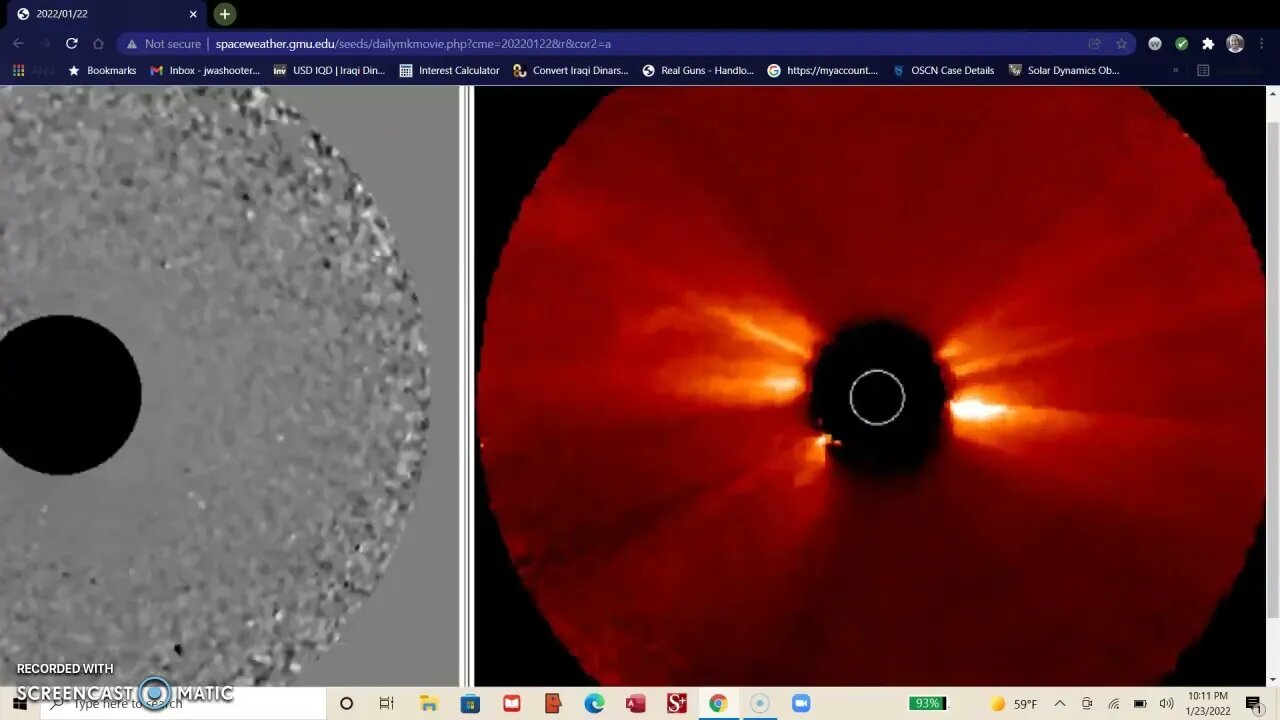Open the disc-shaped recorder app on taskbar
The height and width of the screenshot is (720, 1280).
[x=760, y=703]
